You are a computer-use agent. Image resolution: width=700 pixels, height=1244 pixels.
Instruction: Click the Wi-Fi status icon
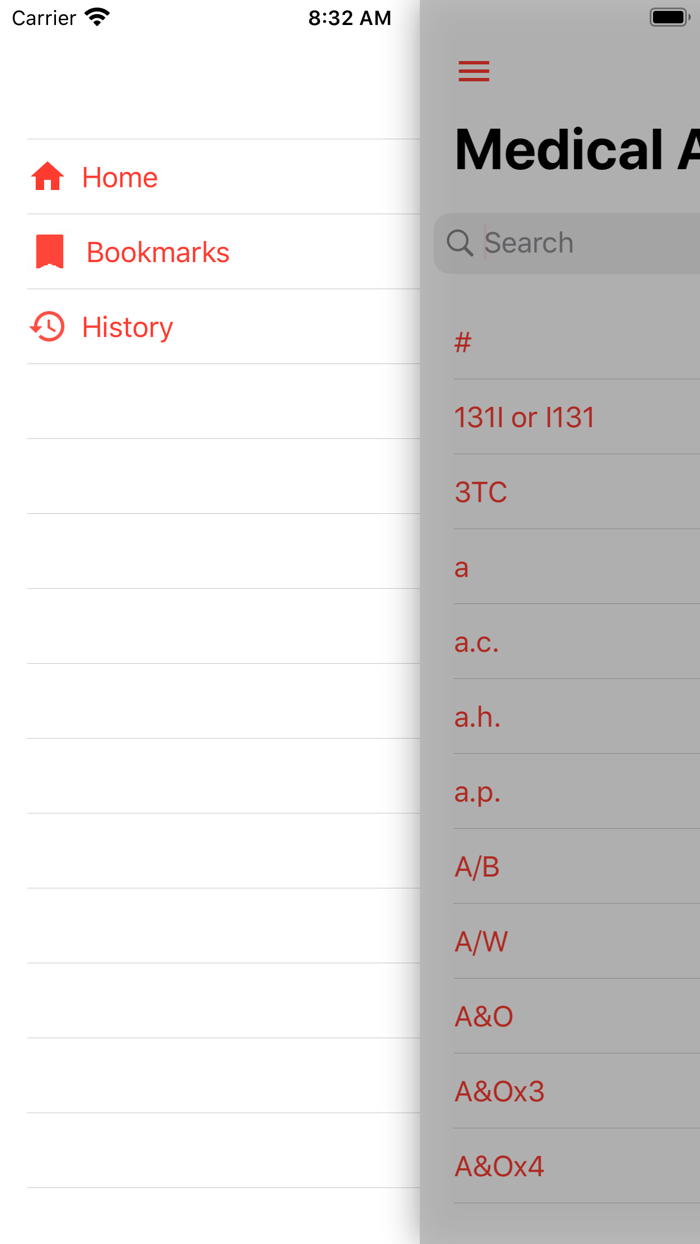(x=96, y=16)
